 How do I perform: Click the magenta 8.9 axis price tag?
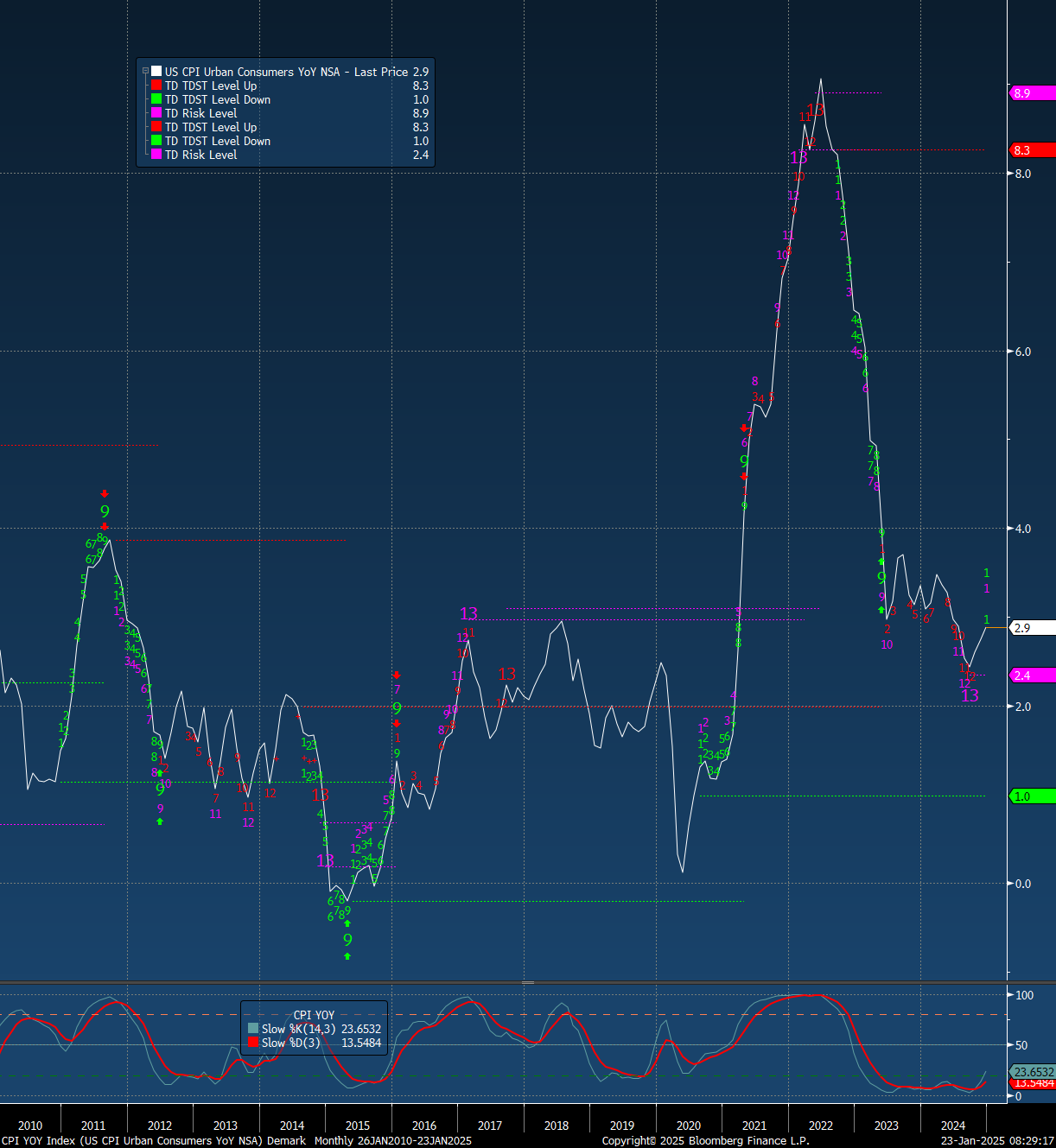(1032, 93)
